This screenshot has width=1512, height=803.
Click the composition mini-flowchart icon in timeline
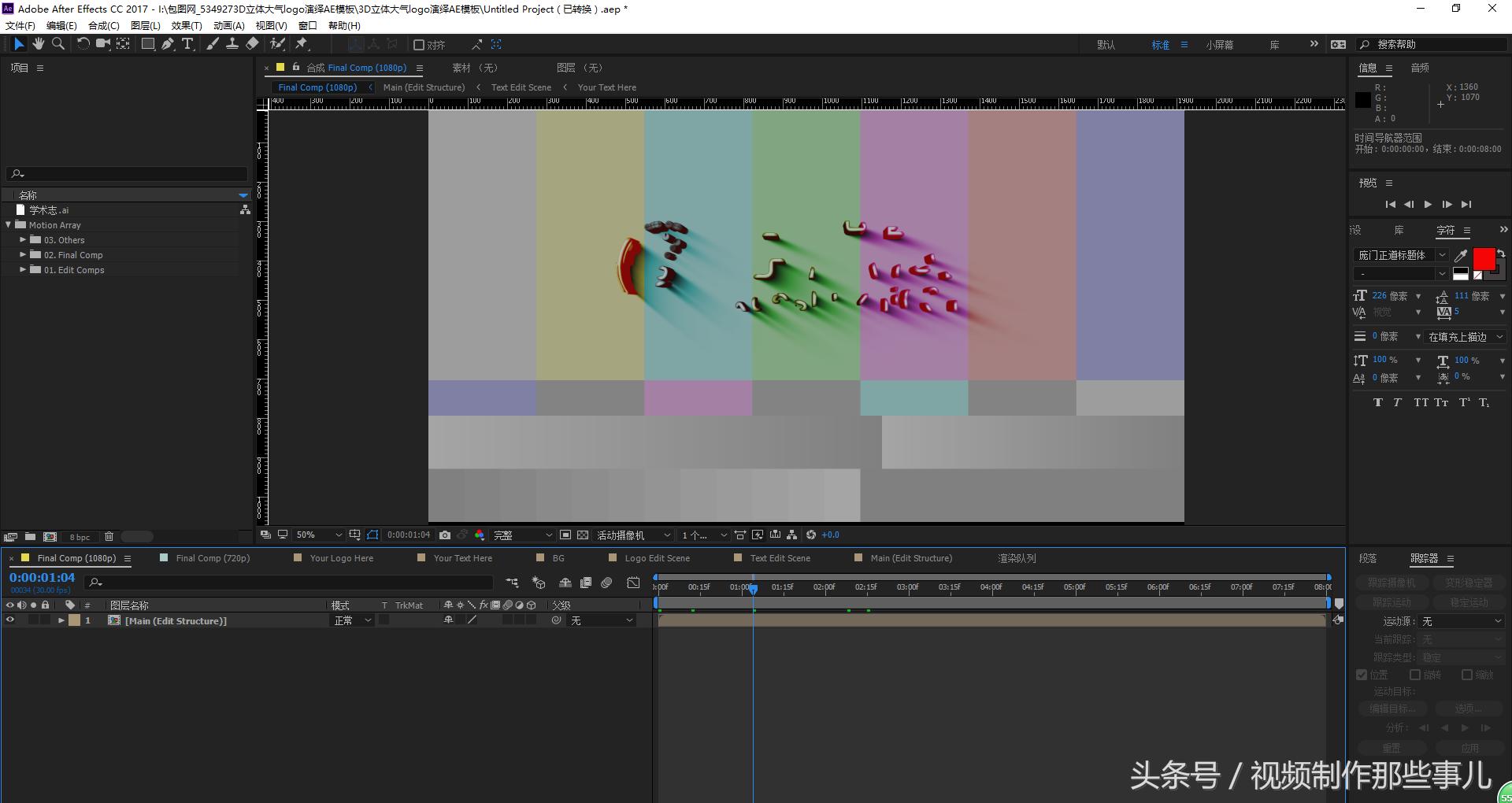tap(513, 583)
